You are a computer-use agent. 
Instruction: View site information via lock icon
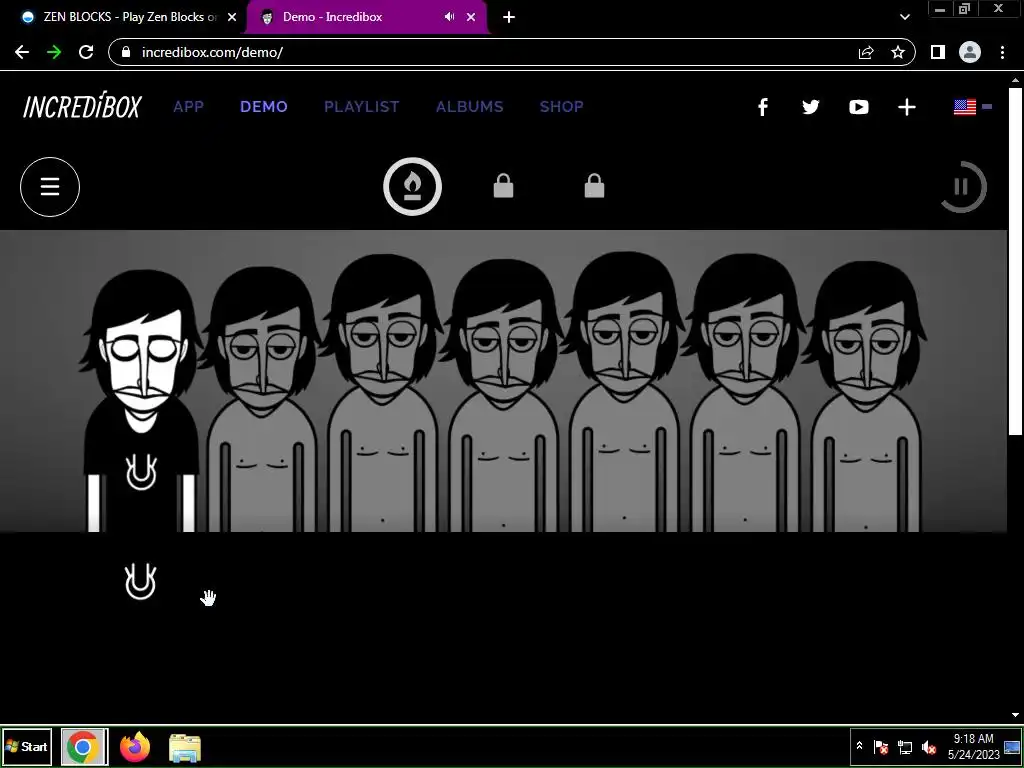pos(127,52)
